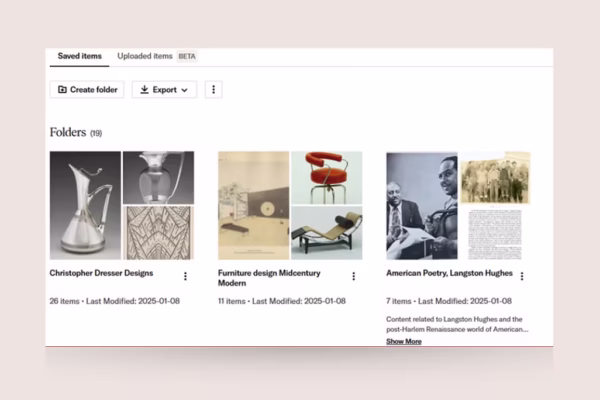Open the American Poetry, Langston Hughes folder title
The height and width of the screenshot is (400, 600).
point(449,273)
